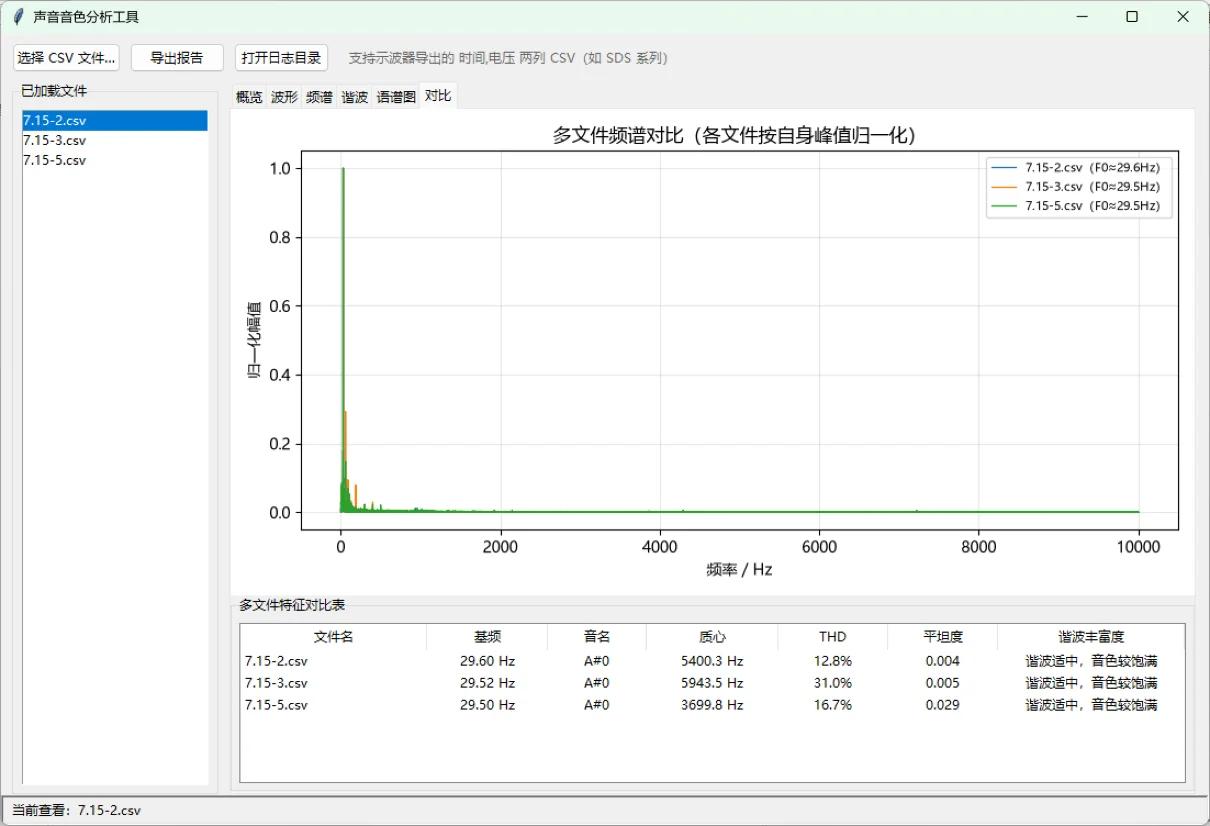Click 7.15-2.csv row in comparison table
The height and width of the screenshot is (826, 1210).
712,661
